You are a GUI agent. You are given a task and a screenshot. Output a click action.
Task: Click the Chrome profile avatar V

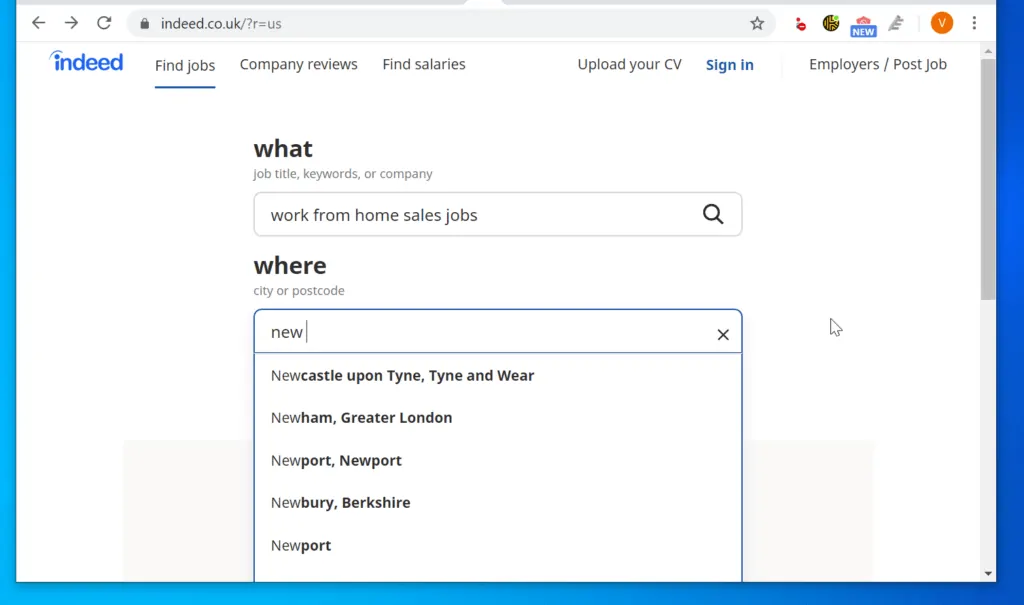941,22
